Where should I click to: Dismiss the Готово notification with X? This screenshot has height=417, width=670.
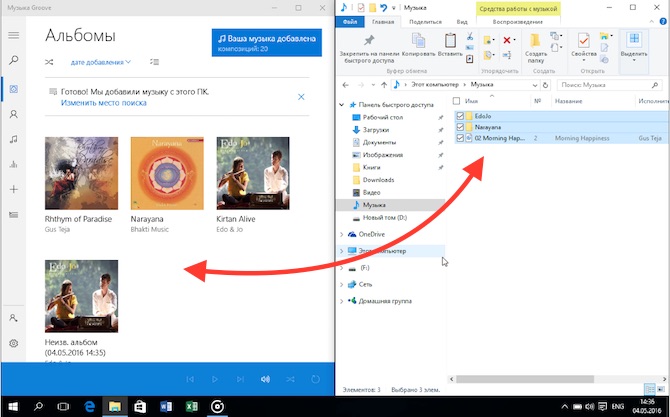pos(301,97)
